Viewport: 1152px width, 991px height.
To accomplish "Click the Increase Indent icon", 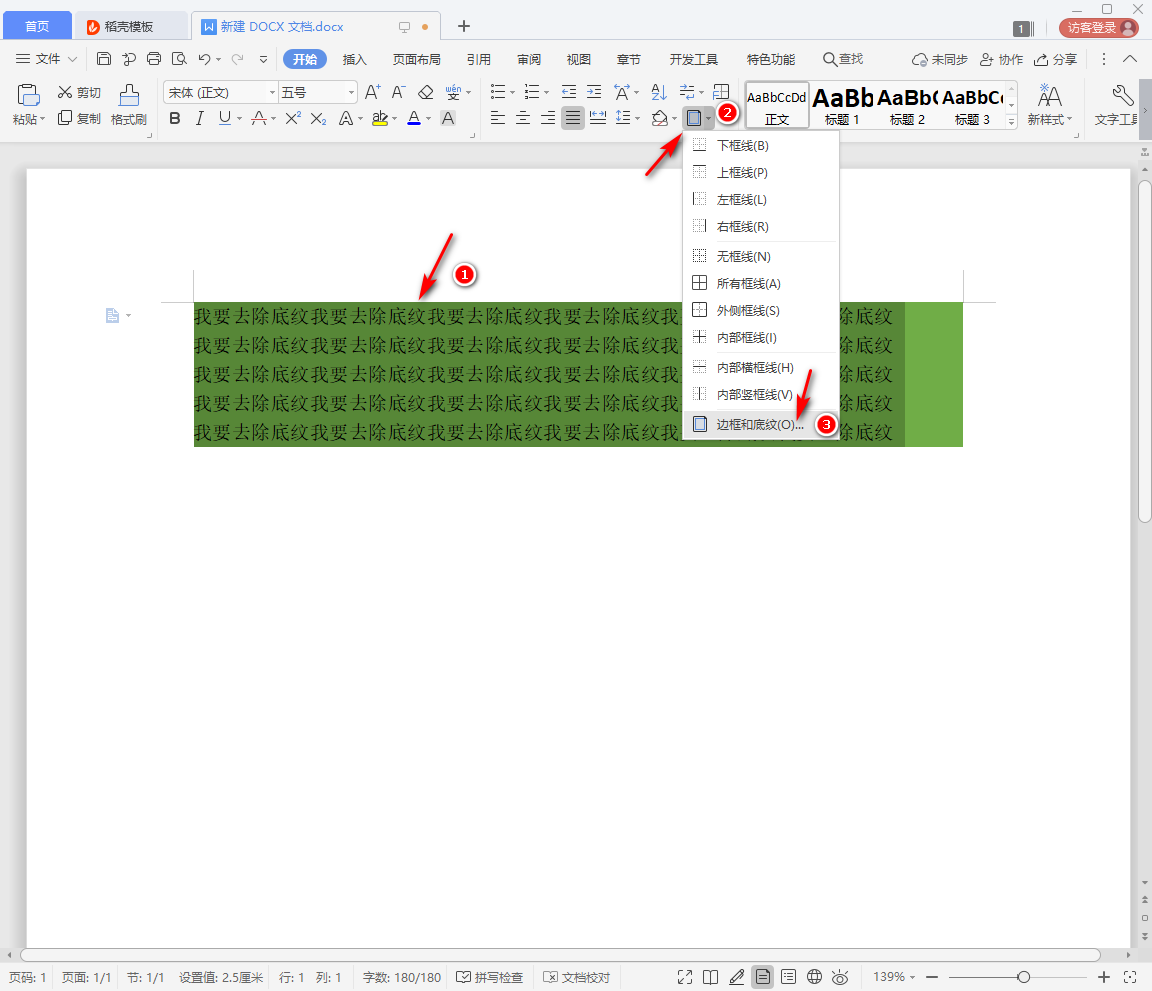I will (x=594, y=92).
